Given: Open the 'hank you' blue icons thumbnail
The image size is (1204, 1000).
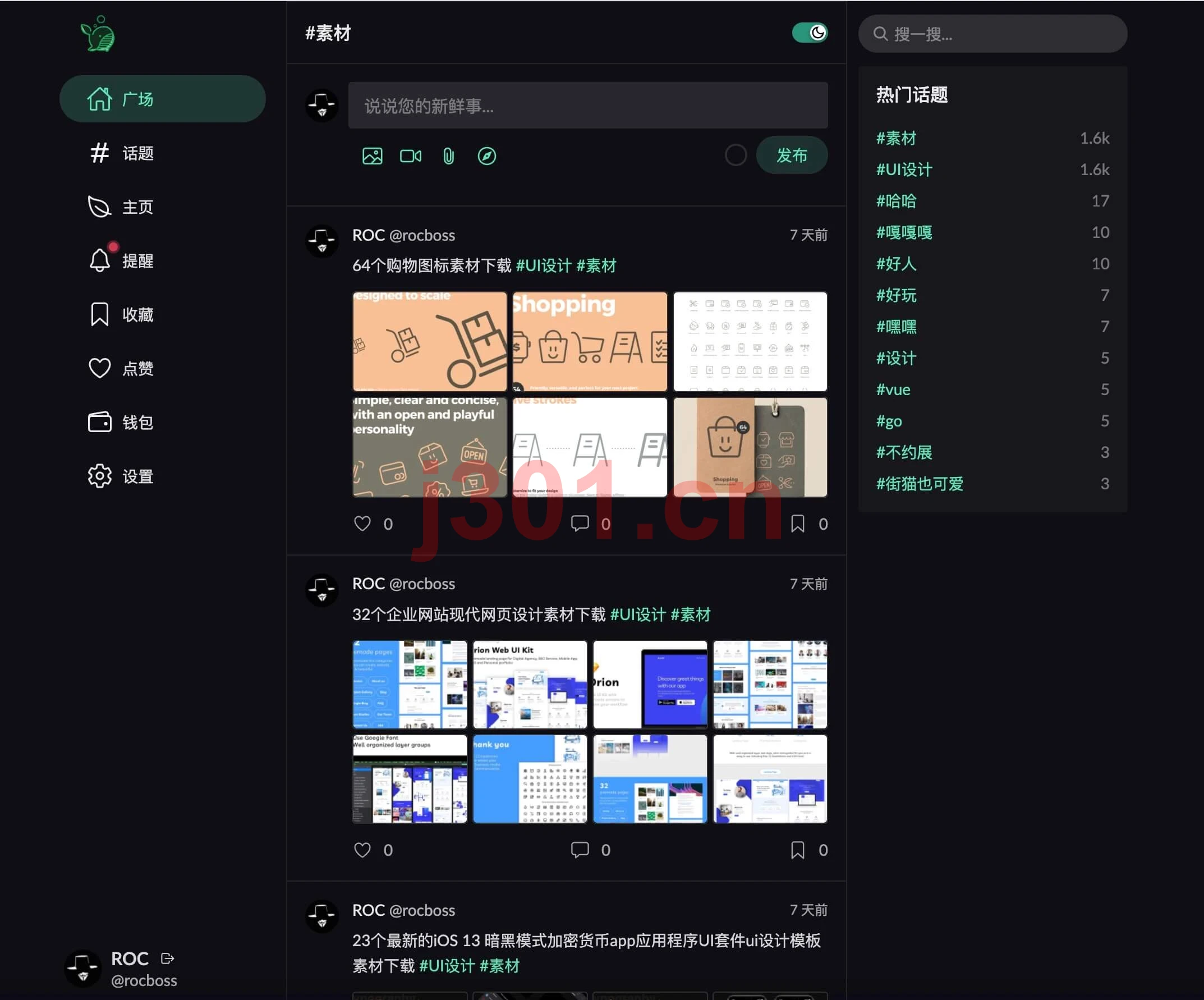Looking at the screenshot, I should click(530, 779).
